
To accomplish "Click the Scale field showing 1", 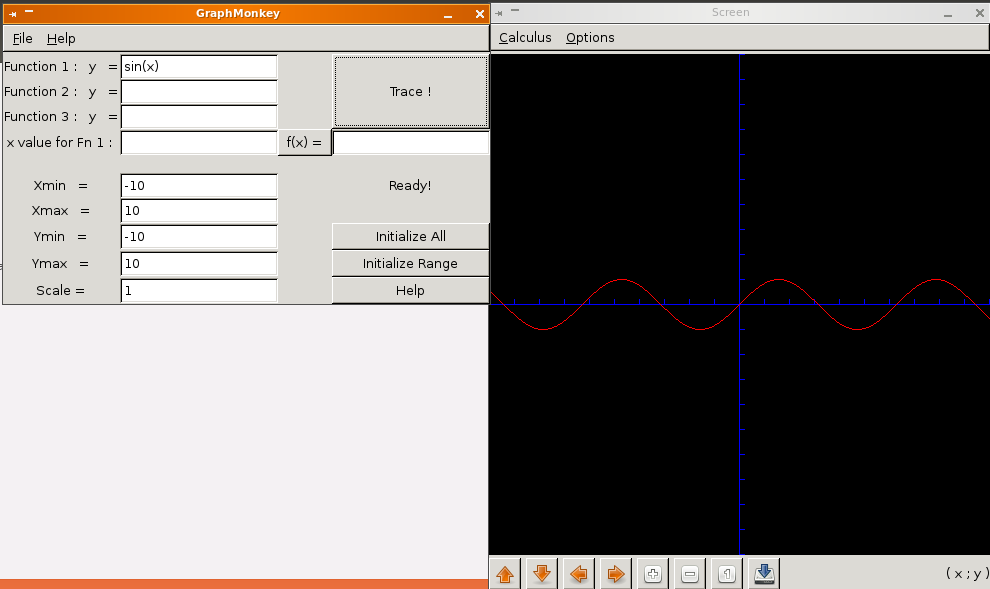I will click(199, 290).
